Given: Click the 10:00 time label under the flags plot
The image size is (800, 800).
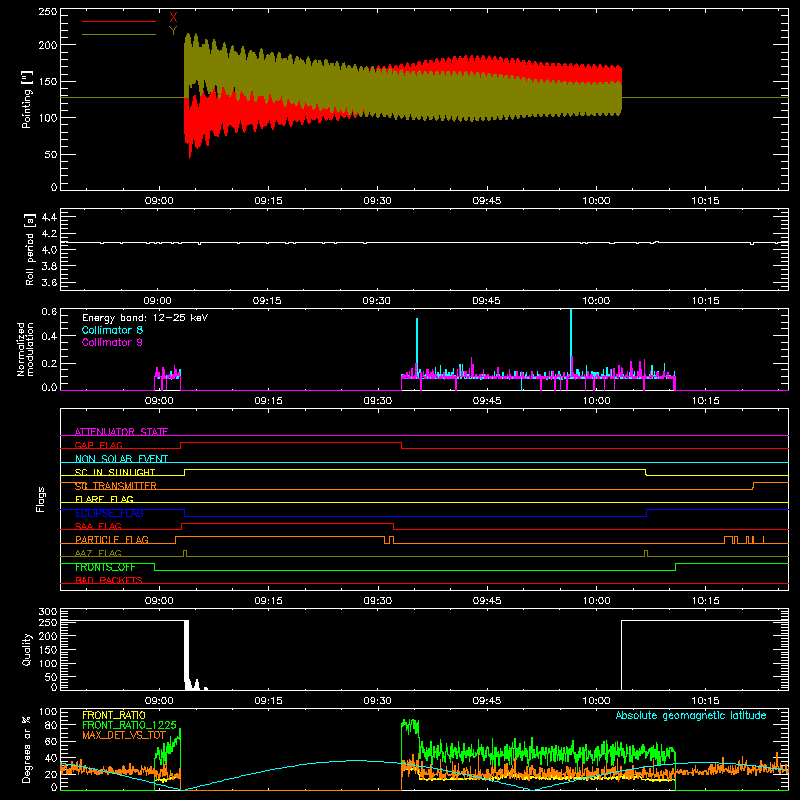Looking at the screenshot, I should point(596,601).
